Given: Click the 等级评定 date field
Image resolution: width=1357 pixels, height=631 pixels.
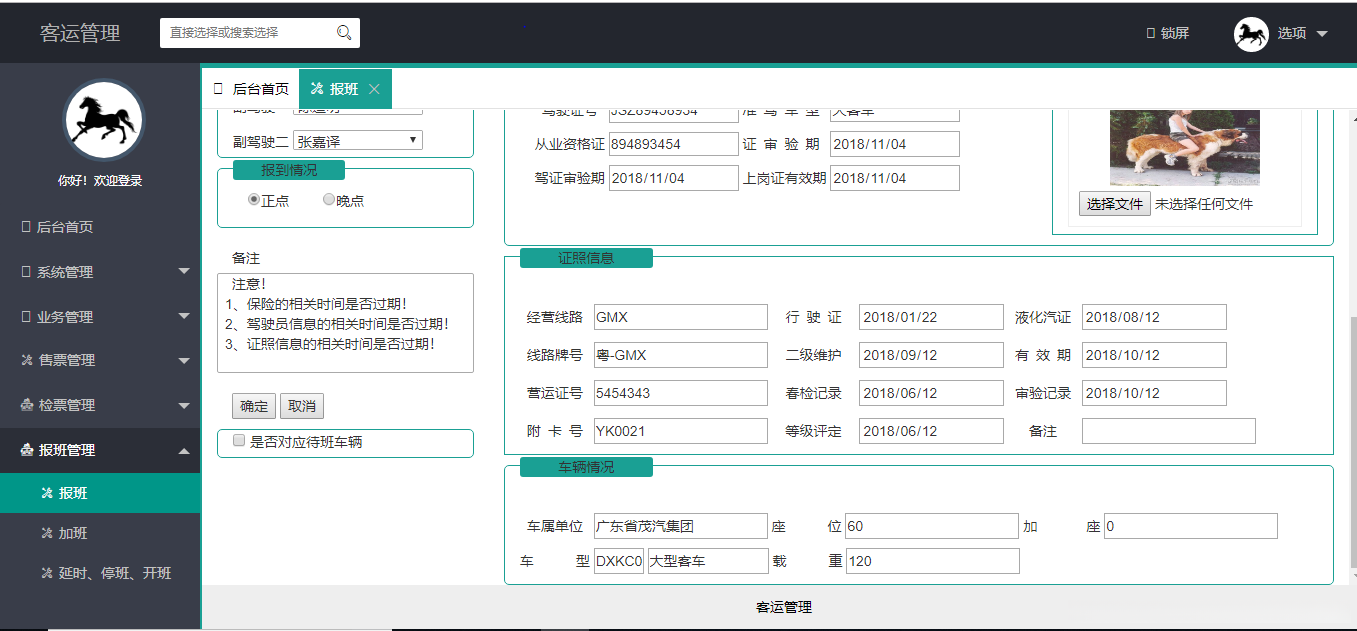Looking at the screenshot, I should [931, 431].
